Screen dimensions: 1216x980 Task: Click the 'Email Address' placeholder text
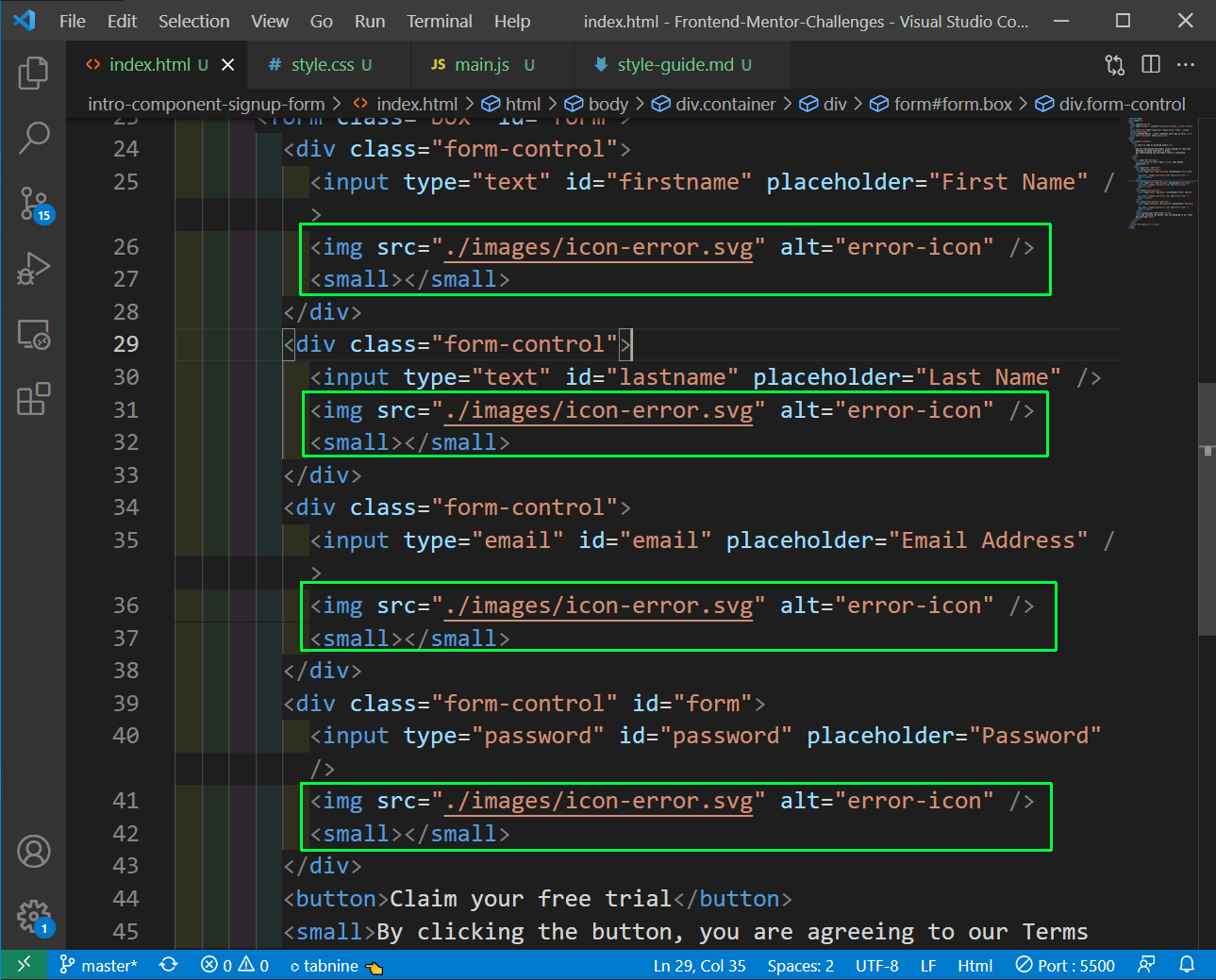(988, 540)
